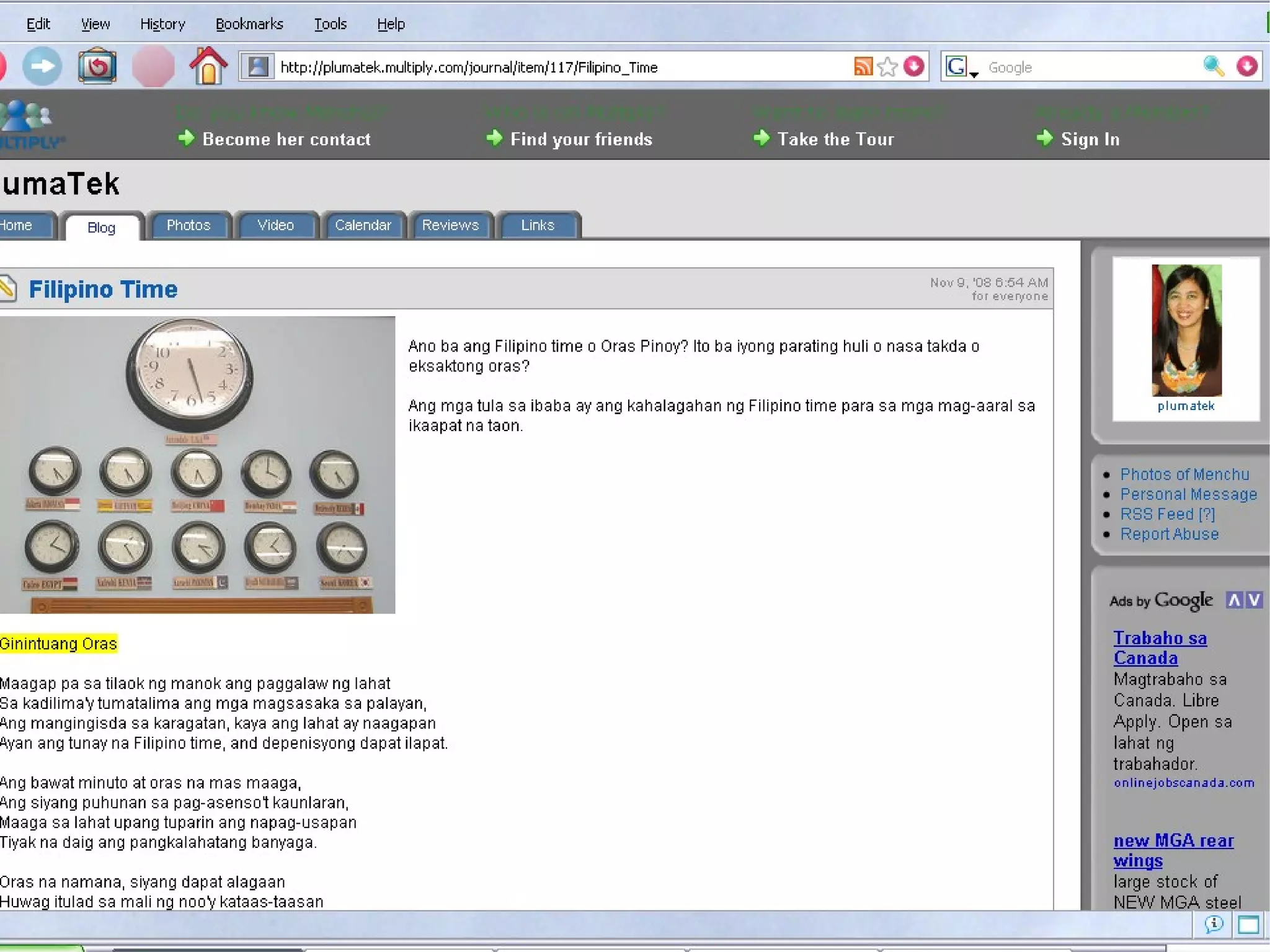Click the Reload page icon
Viewport: 1270px width, 952px height.
(x=97, y=66)
